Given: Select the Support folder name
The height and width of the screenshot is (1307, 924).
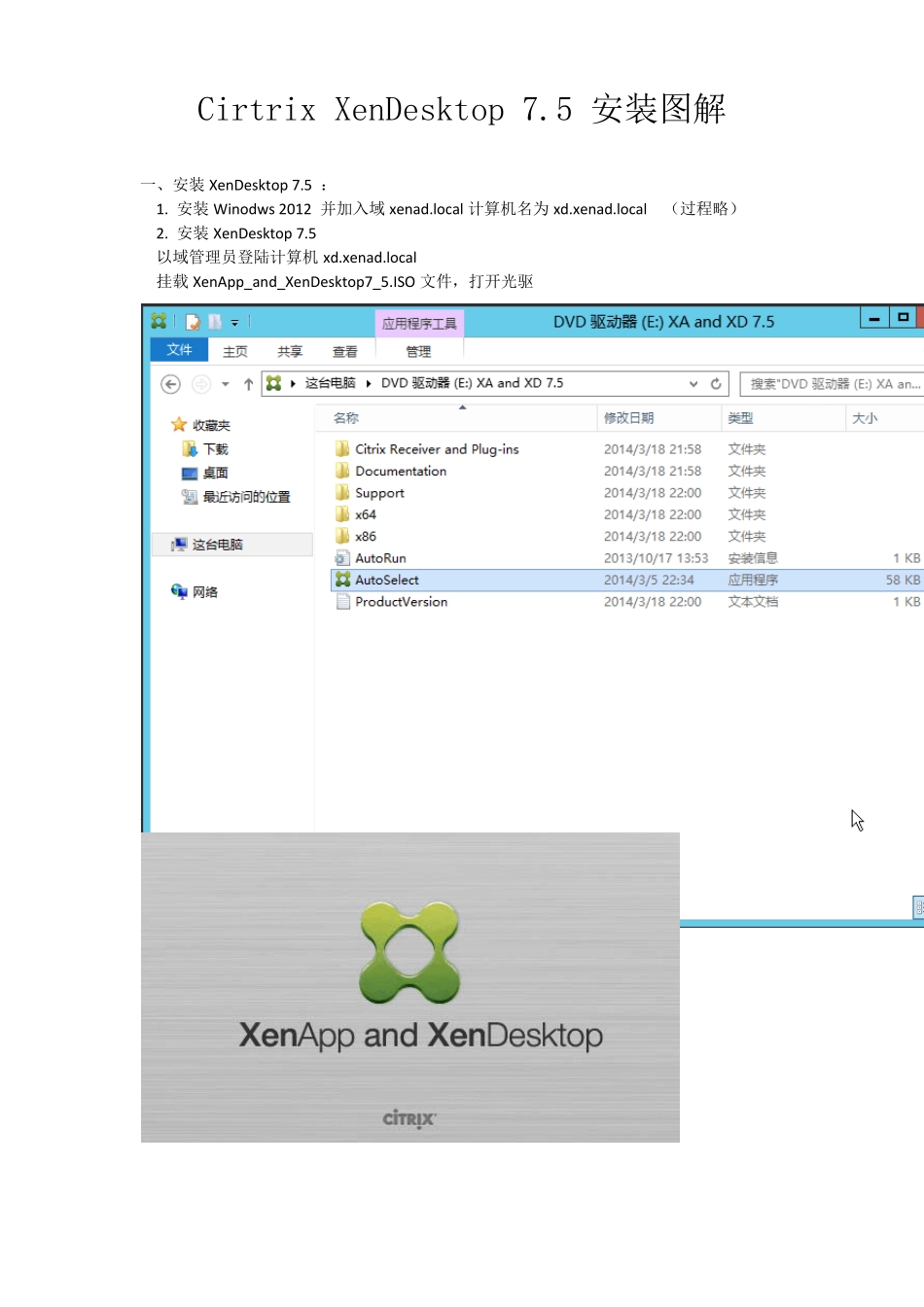Looking at the screenshot, I should [x=379, y=493].
